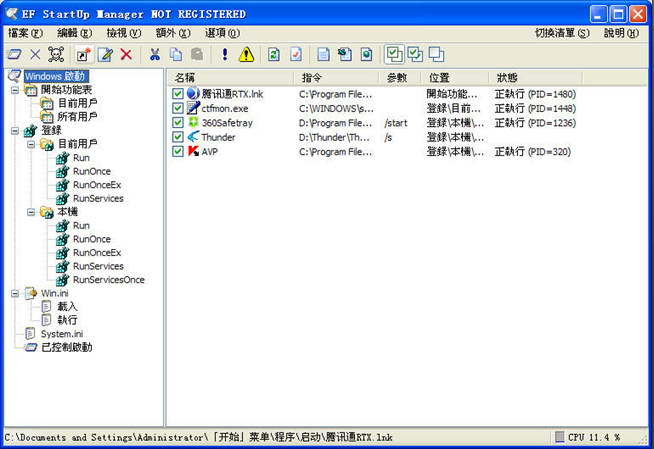This screenshot has width=654, height=449.
Task: Select the Windows 啟動 root node
Action: (55, 76)
